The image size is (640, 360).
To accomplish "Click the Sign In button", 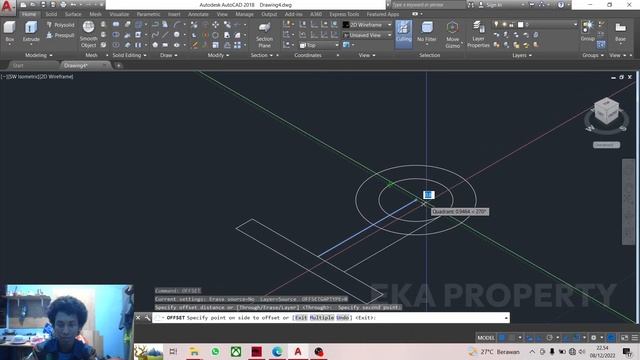I will (x=490, y=5).
